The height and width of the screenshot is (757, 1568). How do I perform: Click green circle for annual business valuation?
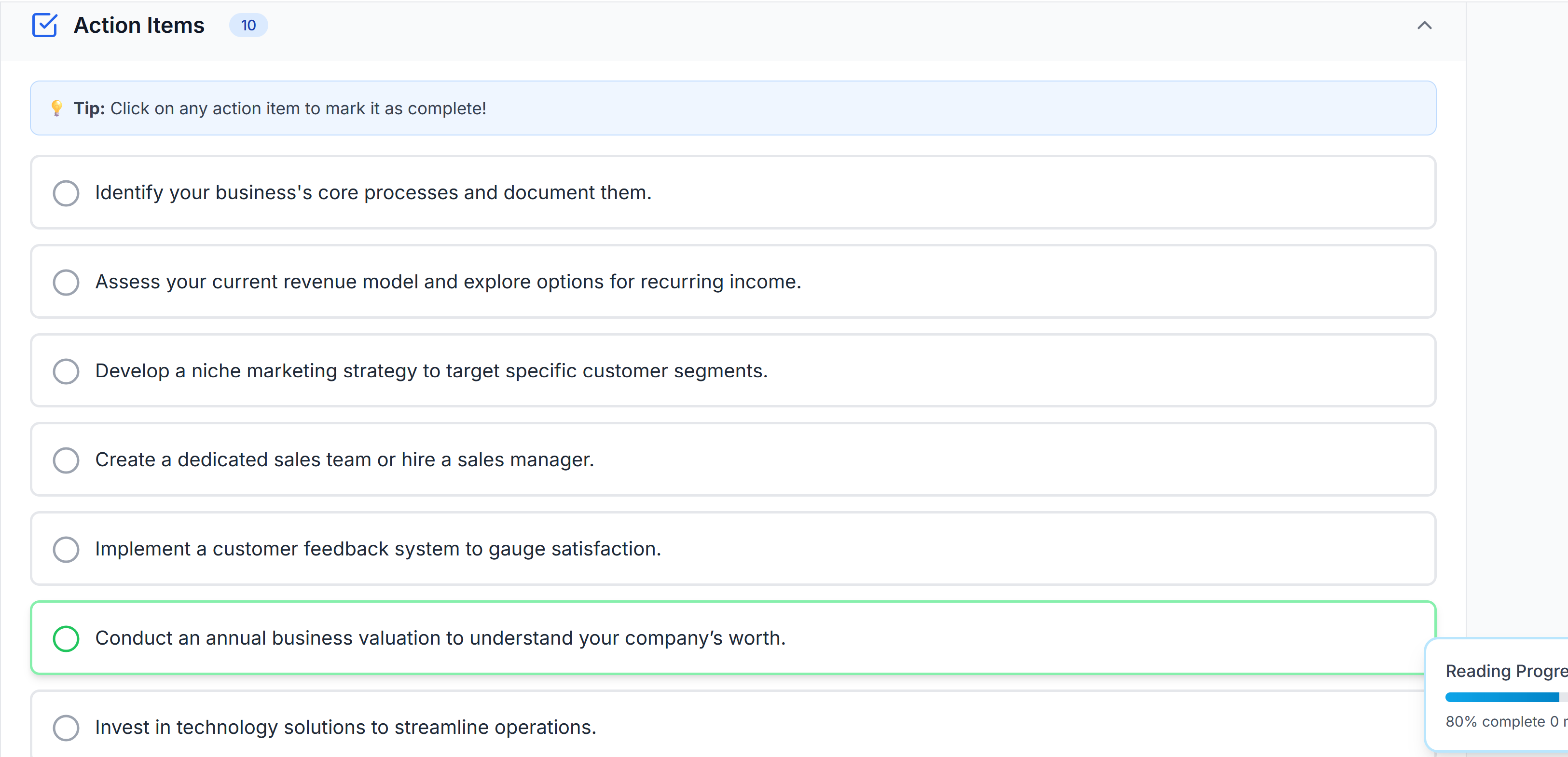point(66,638)
